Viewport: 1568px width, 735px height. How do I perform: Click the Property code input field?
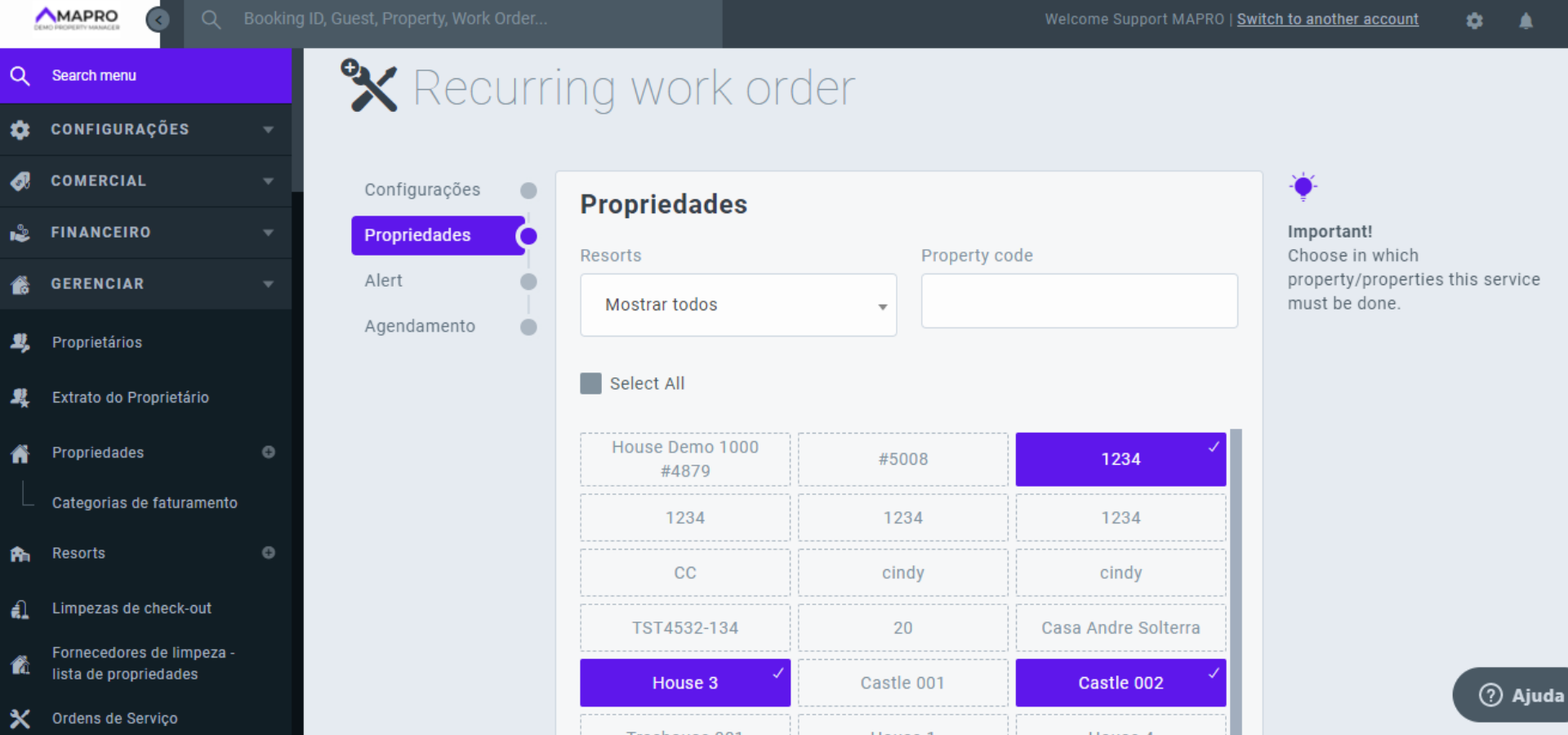point(1079,301)
